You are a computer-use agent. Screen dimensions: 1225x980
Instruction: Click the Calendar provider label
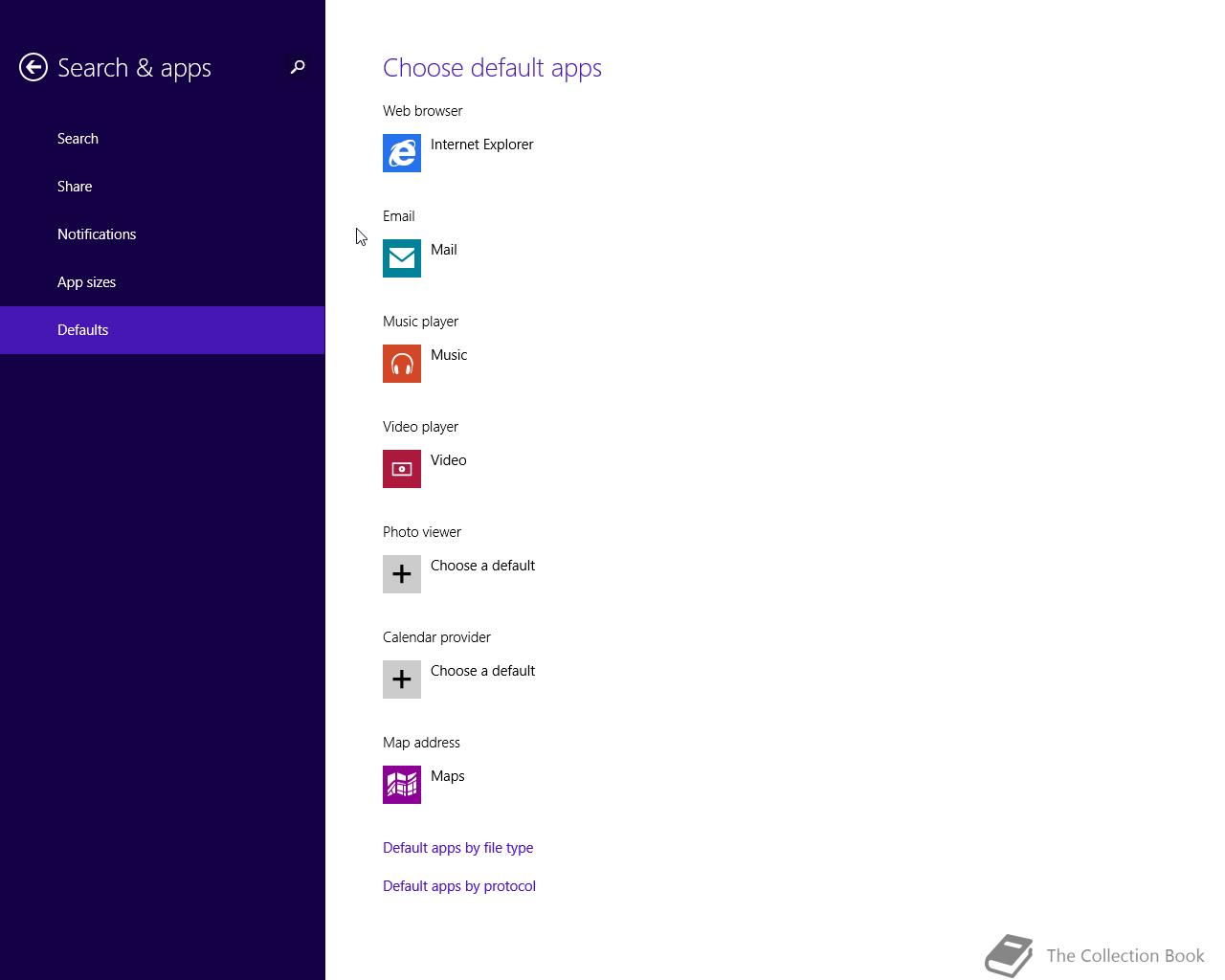coord(436,637)
